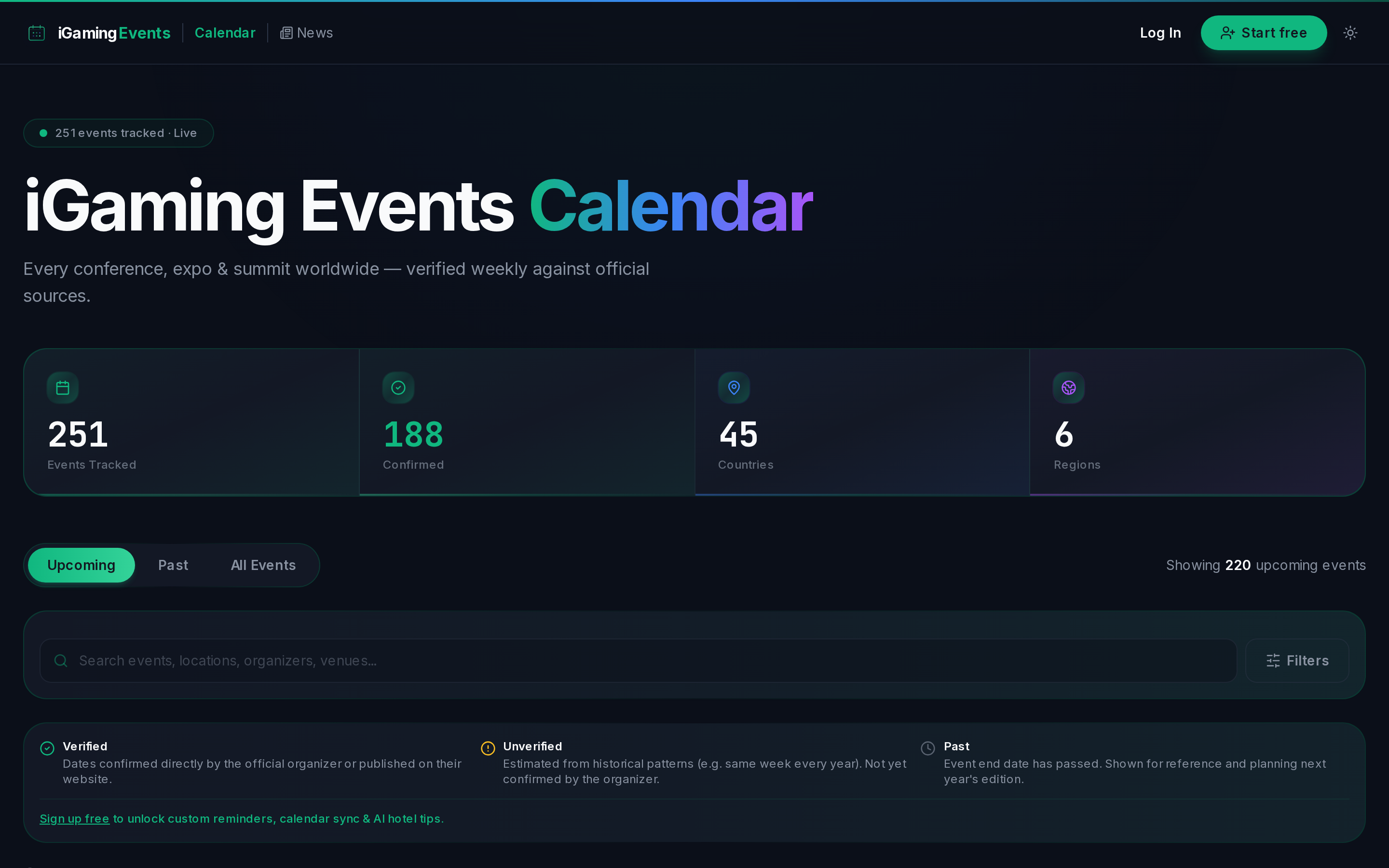Click the Showing 220 upcoming events text
1389x868 pixels.
point(1266,566)
